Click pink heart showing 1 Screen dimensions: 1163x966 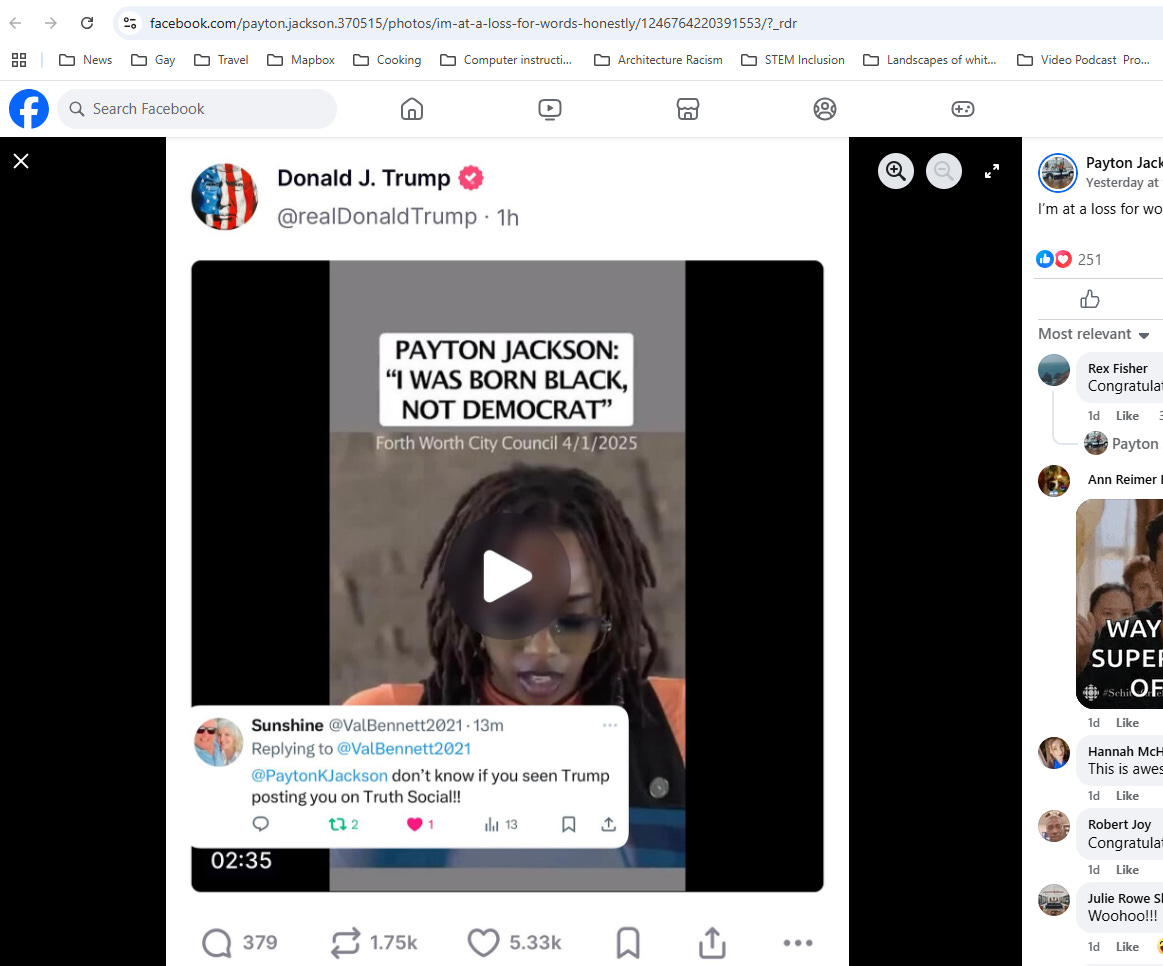[415, 824]
